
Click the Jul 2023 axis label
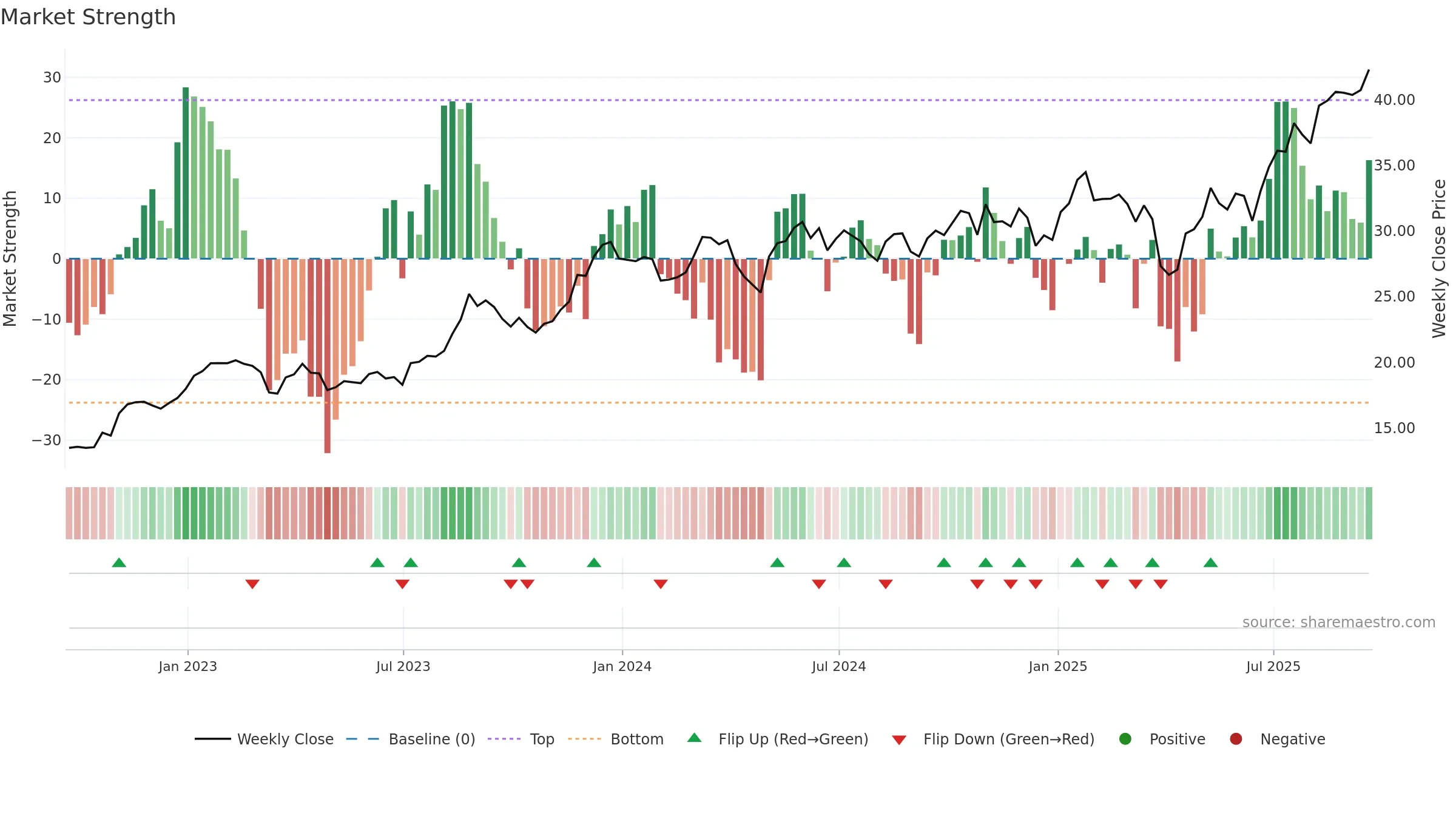[403, 666]
